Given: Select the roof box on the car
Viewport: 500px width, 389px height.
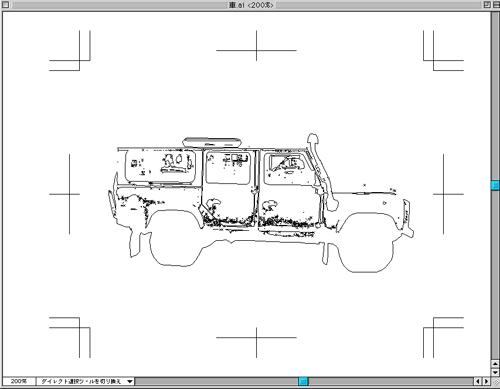Looking at the screenshot, I should [212, 142].
